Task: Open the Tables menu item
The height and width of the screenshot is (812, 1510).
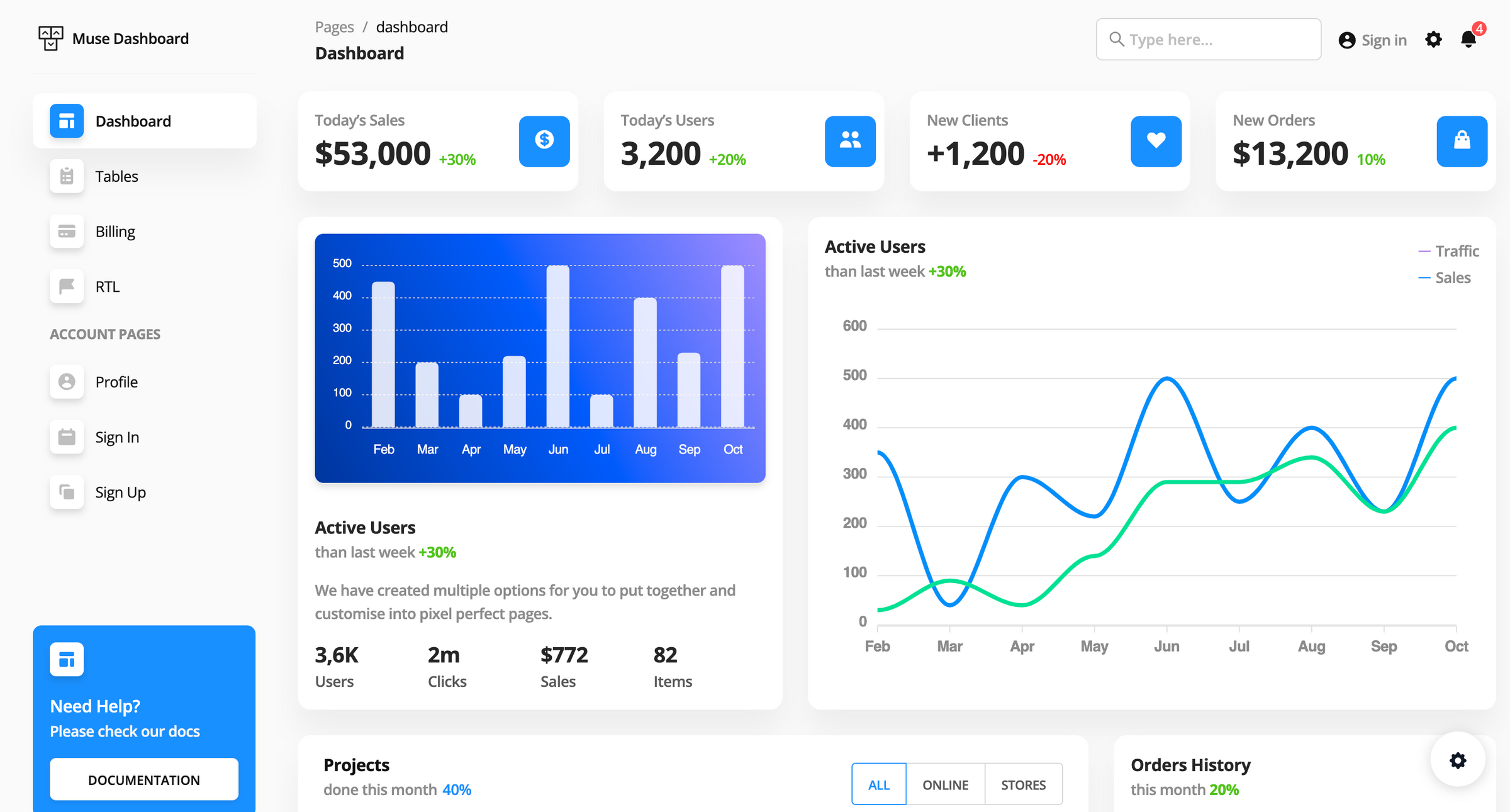Action: coord(145,176)
